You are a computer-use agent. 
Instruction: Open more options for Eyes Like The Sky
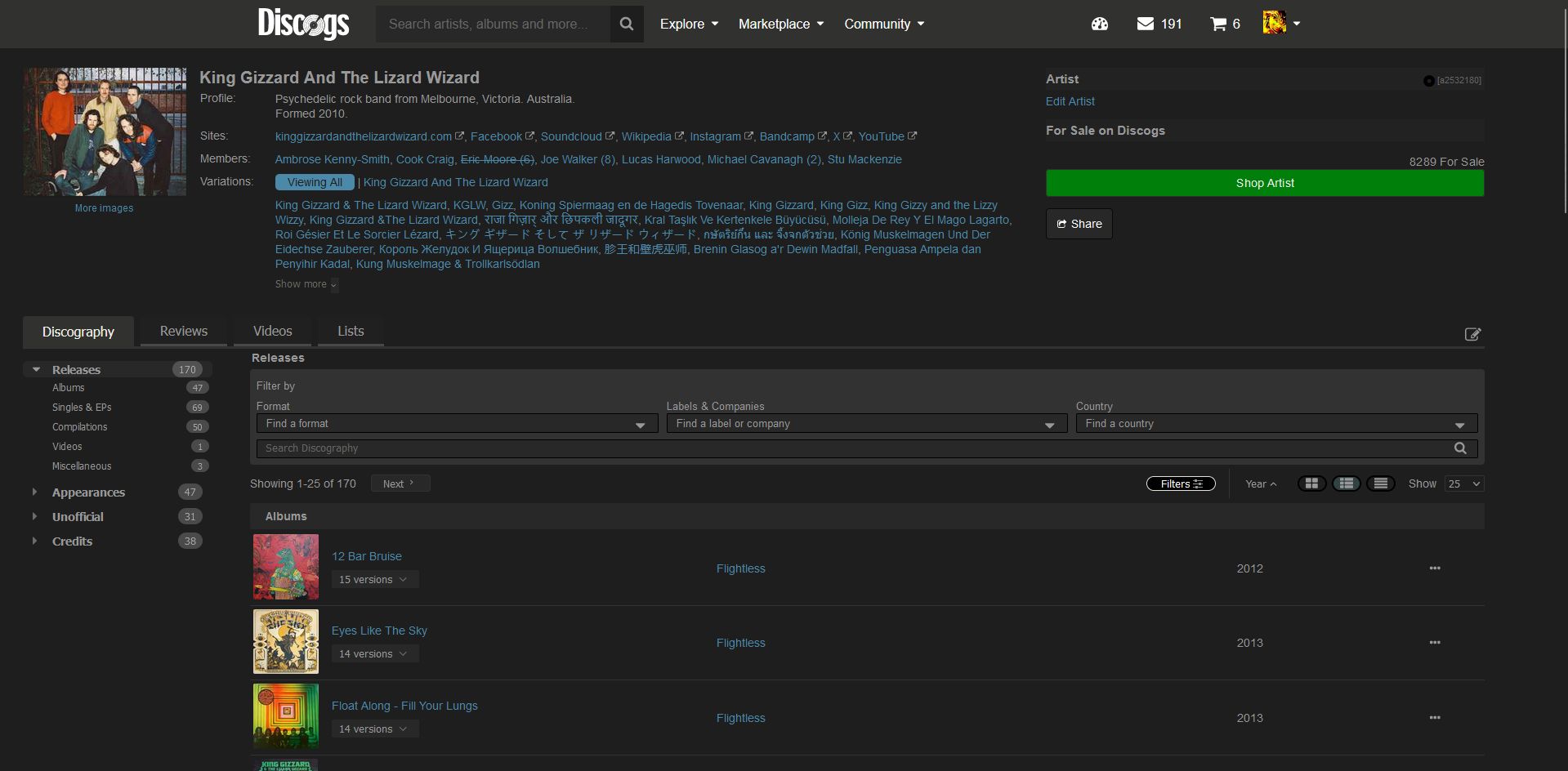[1435, 642]
